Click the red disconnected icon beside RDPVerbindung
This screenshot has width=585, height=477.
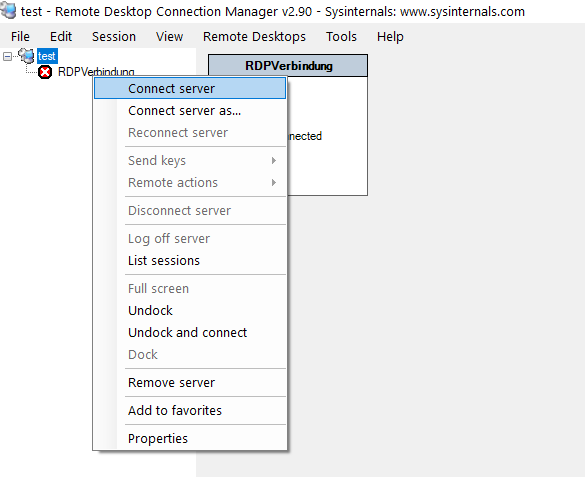coord(45,72)
